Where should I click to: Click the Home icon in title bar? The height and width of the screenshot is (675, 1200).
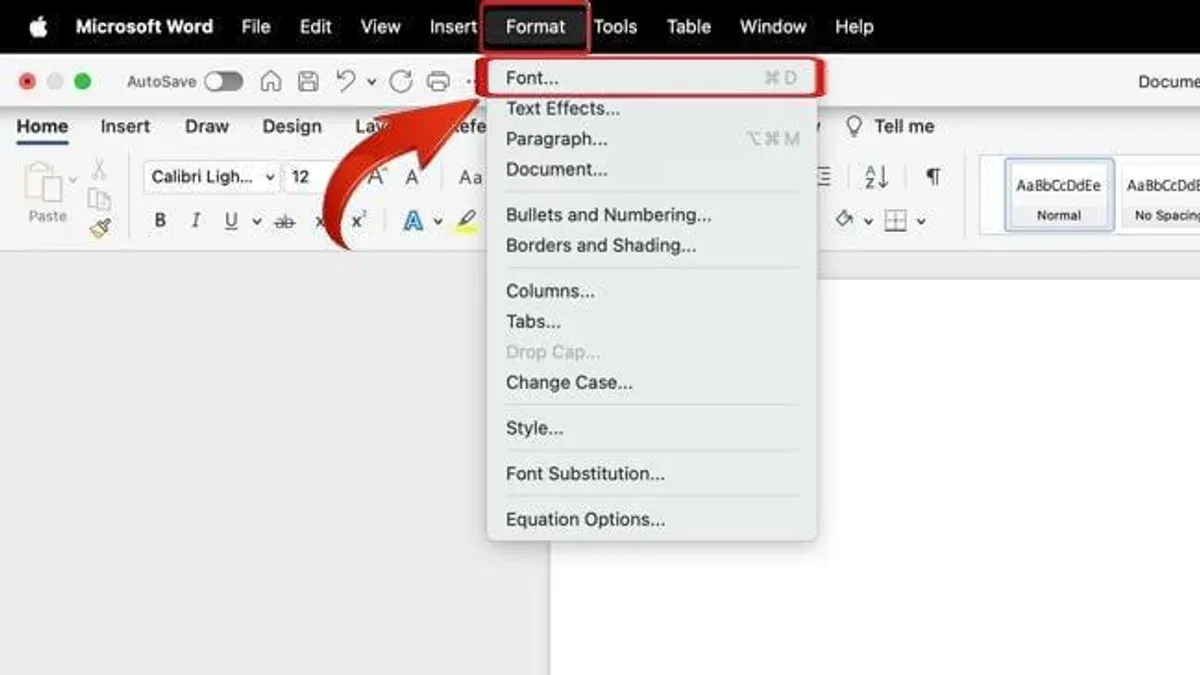tap(271, 82)
